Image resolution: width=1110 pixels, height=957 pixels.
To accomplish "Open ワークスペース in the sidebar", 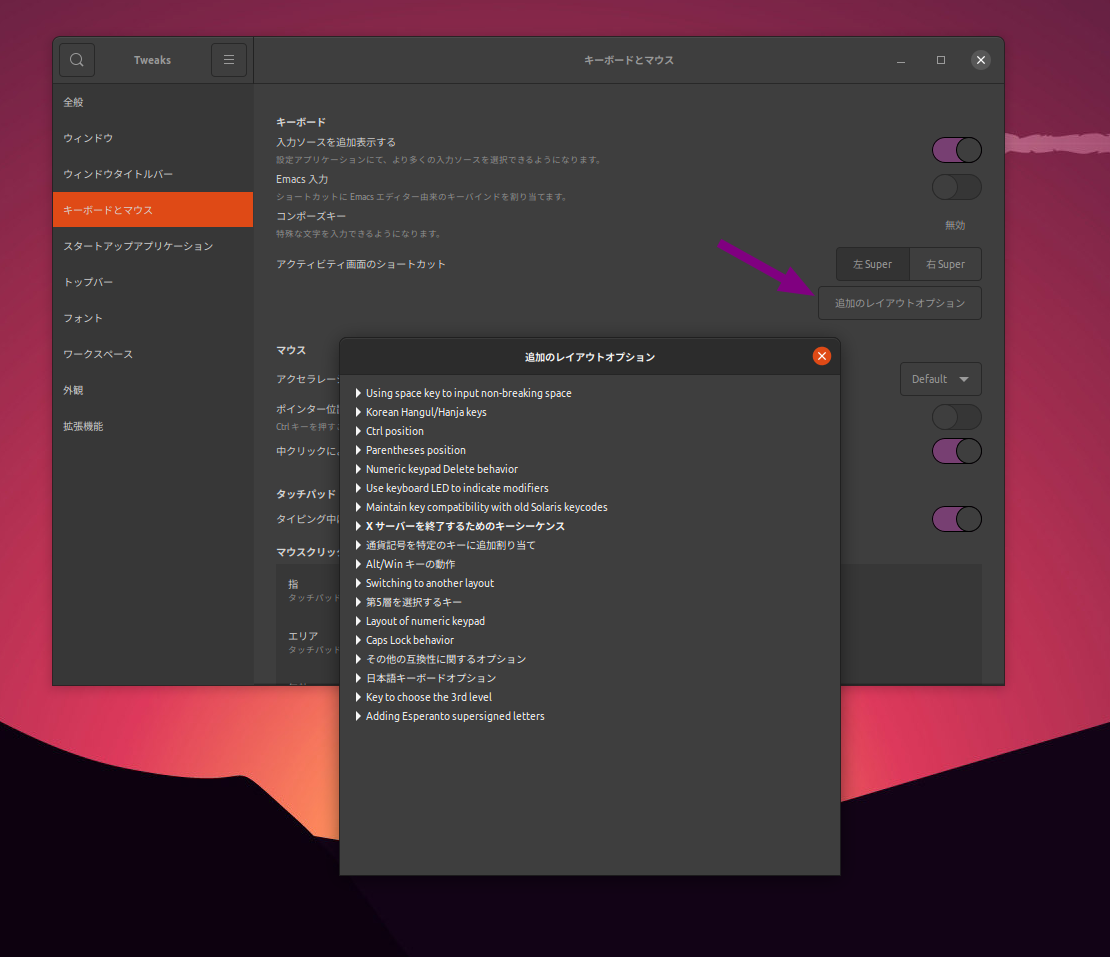I will pyautogui.click(x=153, y=354).
